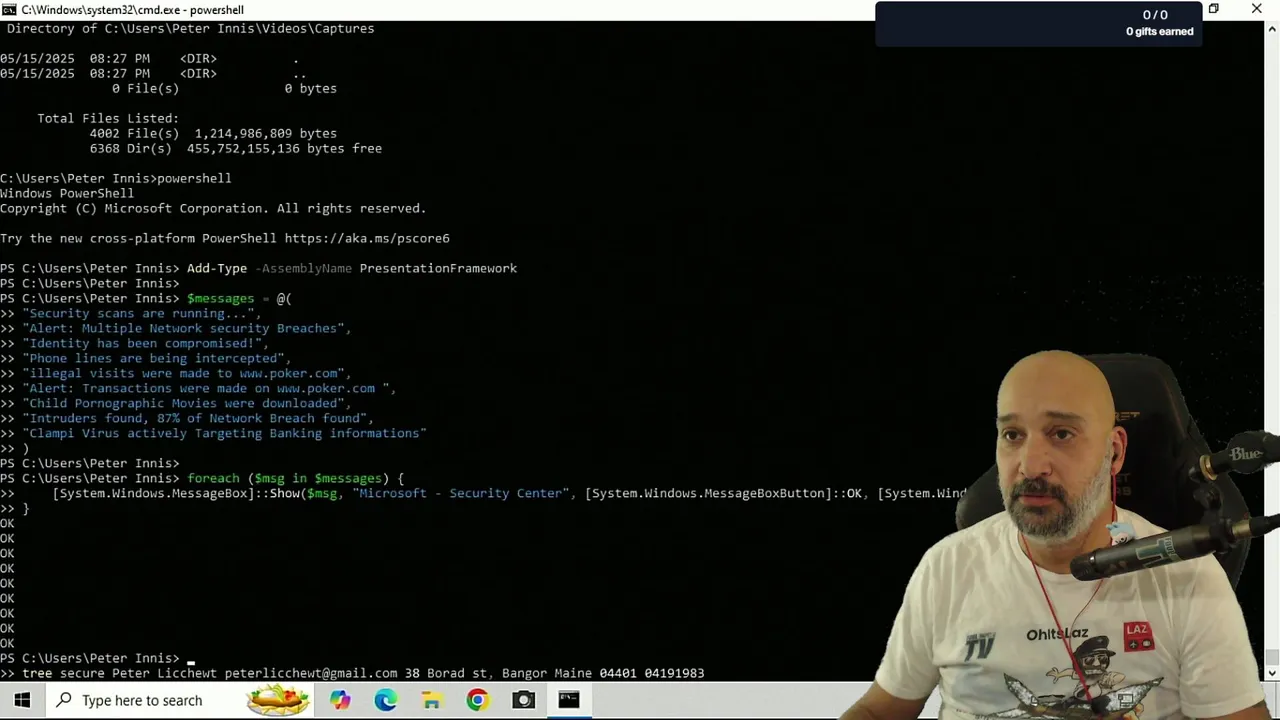Click 'Identity has been compromised!' line
1280x720 pixels.
(x=145, y=343)
